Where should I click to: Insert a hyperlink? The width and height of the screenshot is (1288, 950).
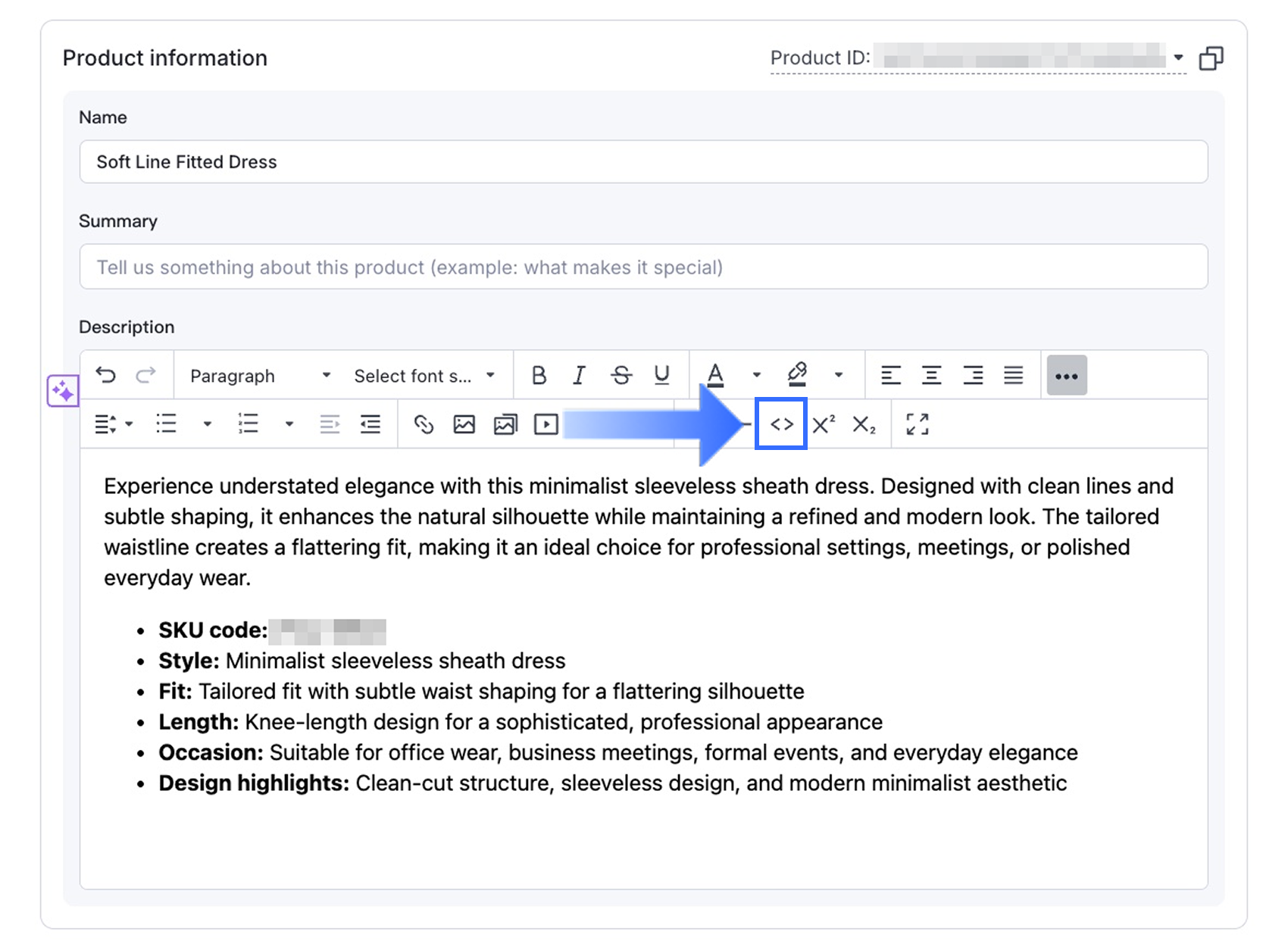coord(424,424)
